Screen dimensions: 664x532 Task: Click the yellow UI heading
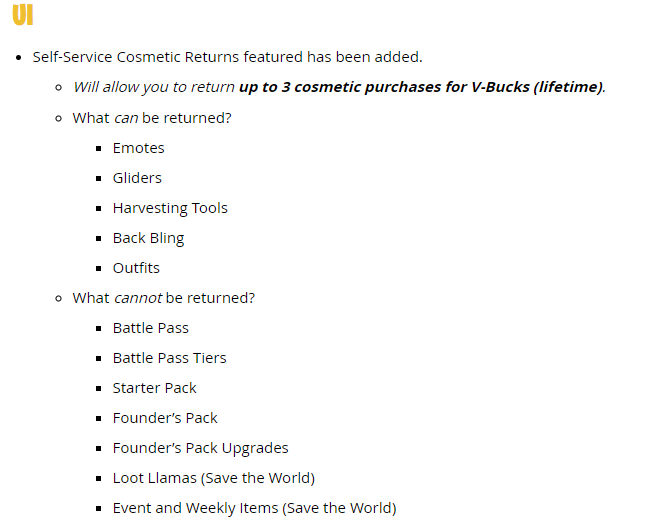click(23, 15)
